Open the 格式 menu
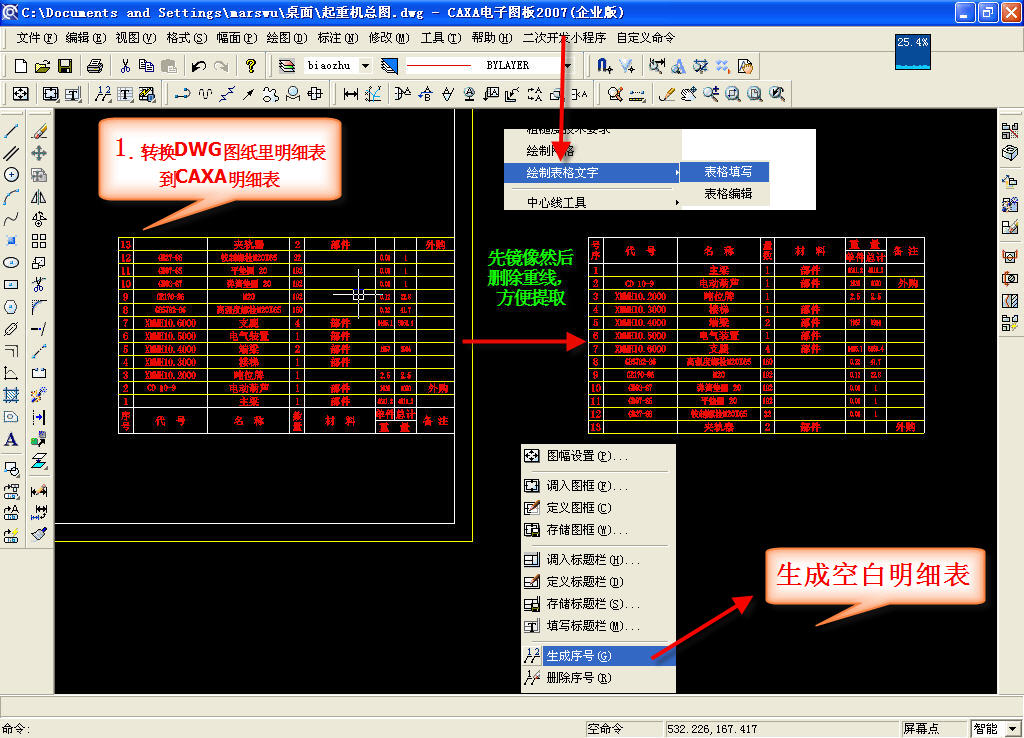Screen dimensions: 1024x738 click(187, 38)
